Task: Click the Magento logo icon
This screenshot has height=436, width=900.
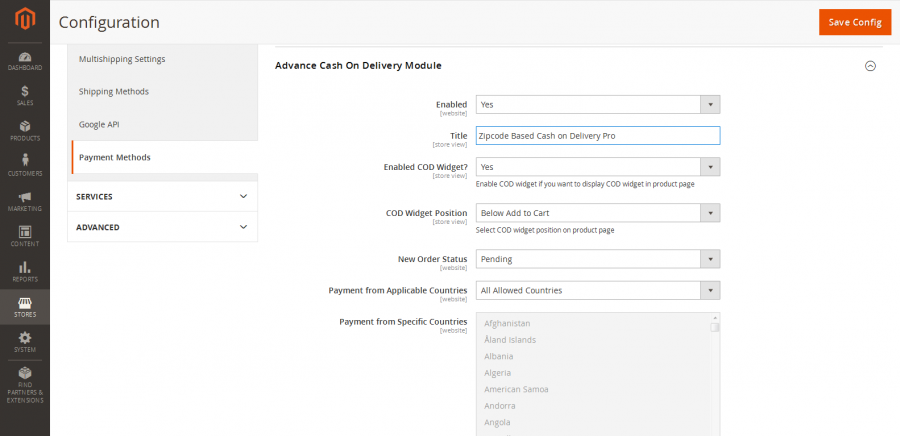Action: click(24, 20)
